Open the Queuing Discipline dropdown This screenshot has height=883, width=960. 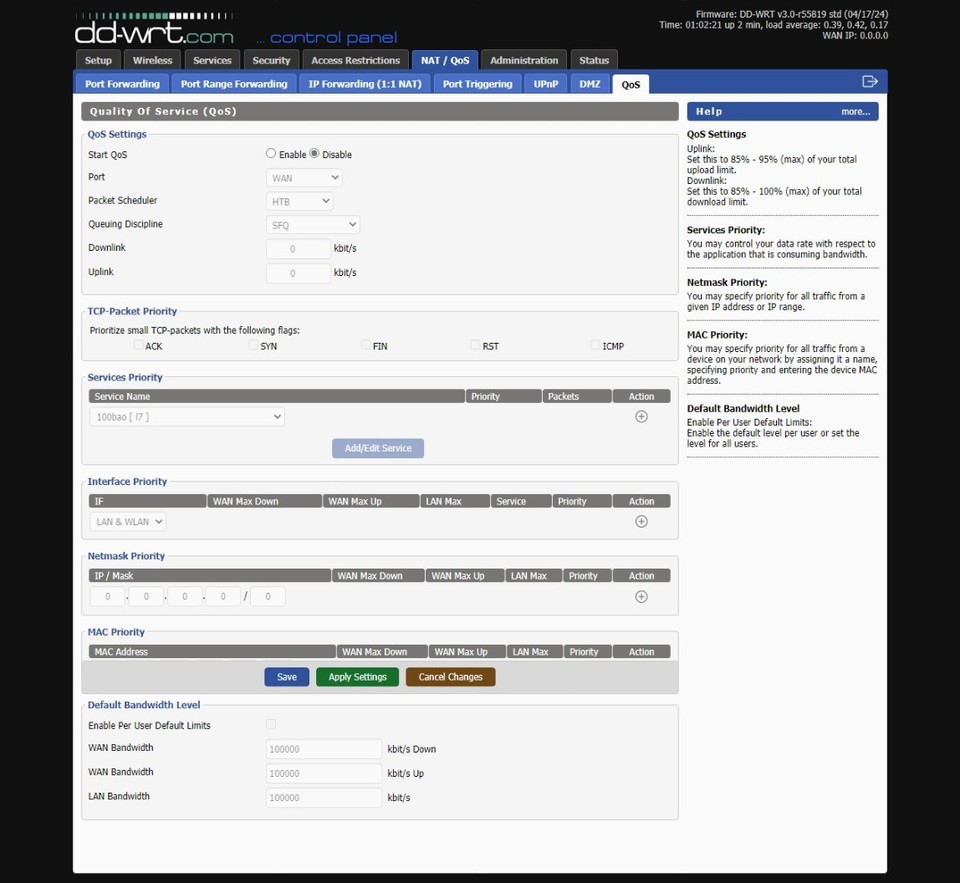(312, 224)
